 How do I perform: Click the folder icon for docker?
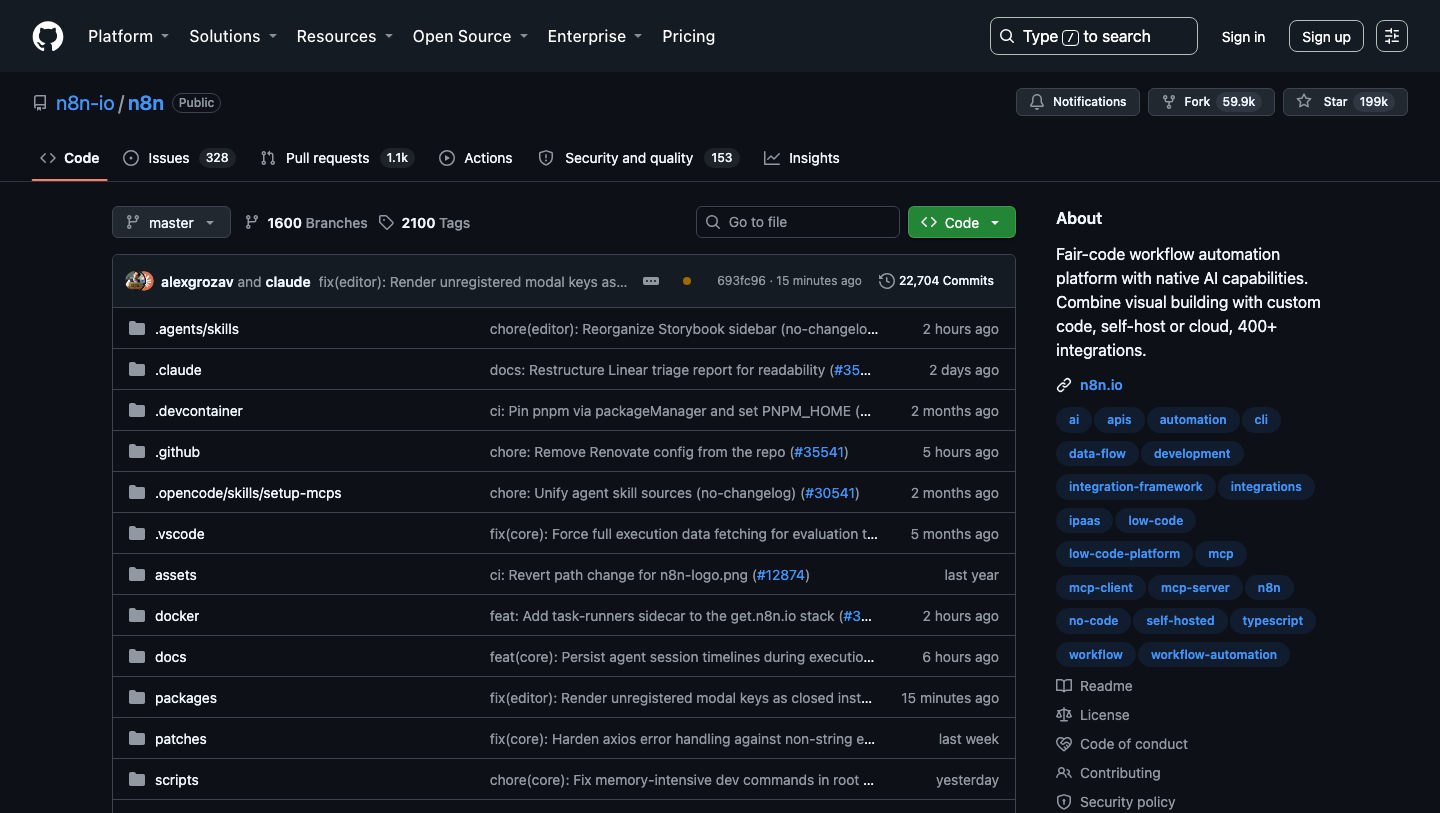pos(137,616)
